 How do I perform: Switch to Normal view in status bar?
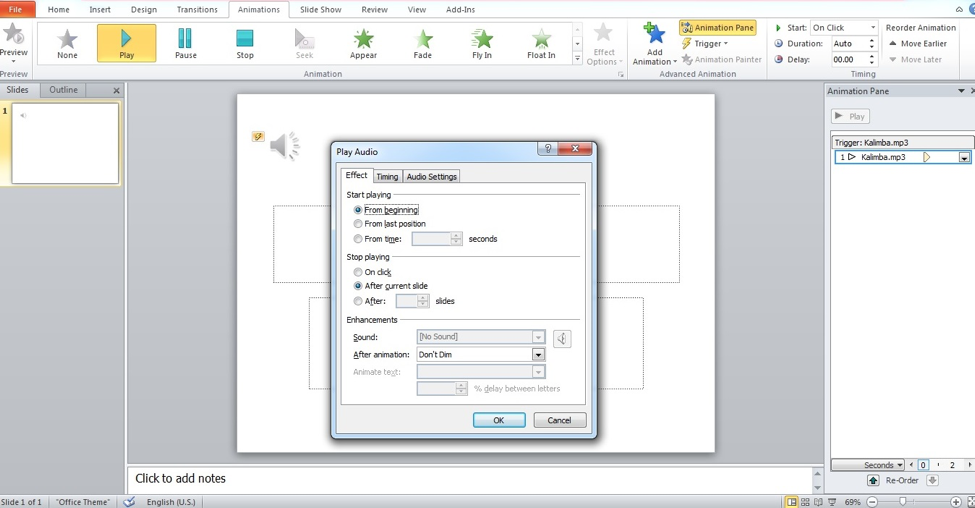click(792, 502)
